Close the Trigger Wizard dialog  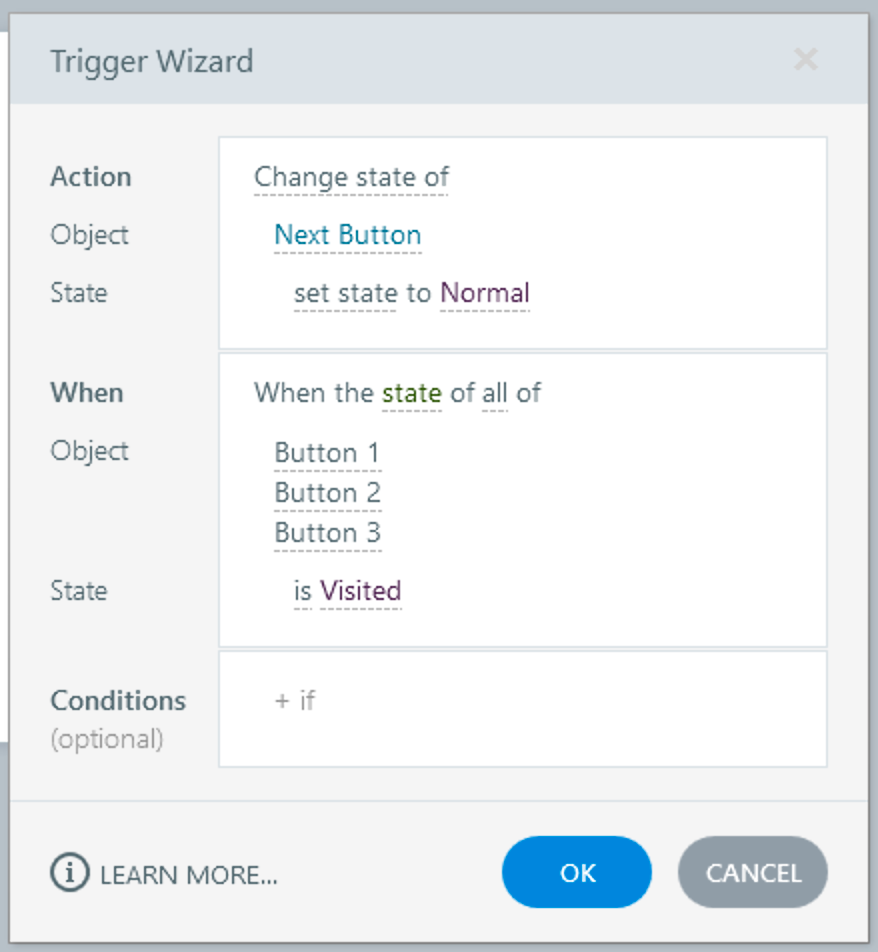(x=805, y=60)
